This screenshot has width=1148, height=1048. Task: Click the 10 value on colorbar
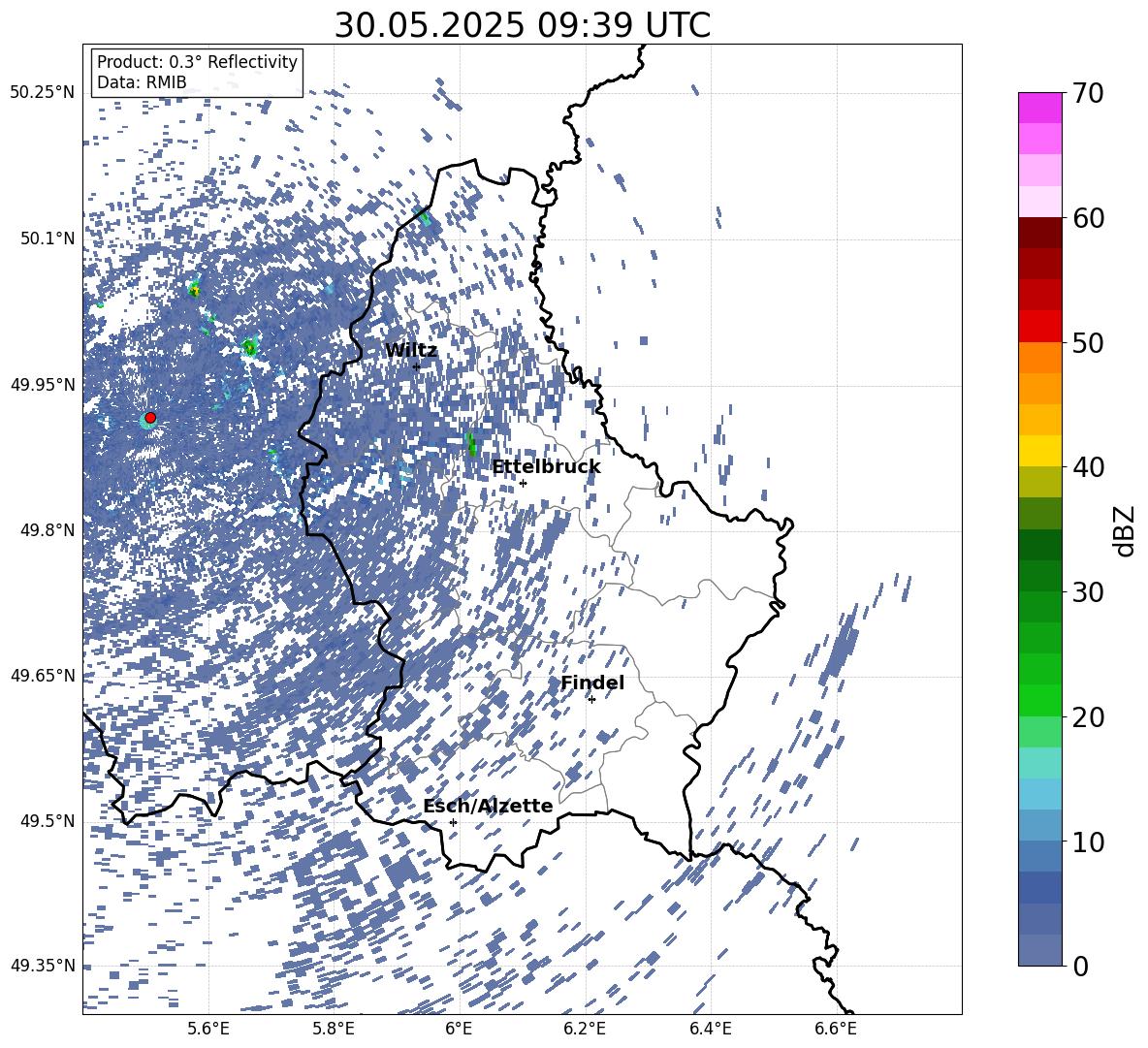(x=1088, y=842)
